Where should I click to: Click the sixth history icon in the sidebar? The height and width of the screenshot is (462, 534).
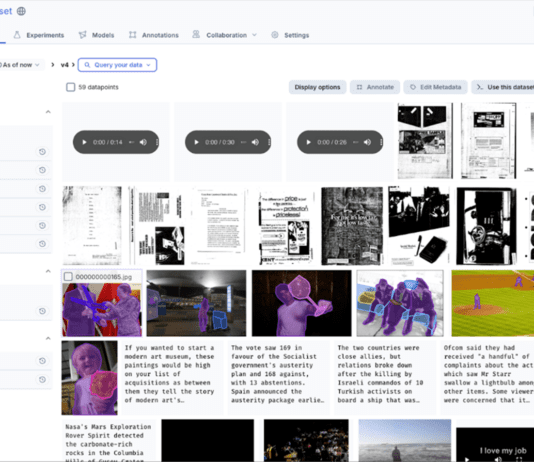[42, 244]
